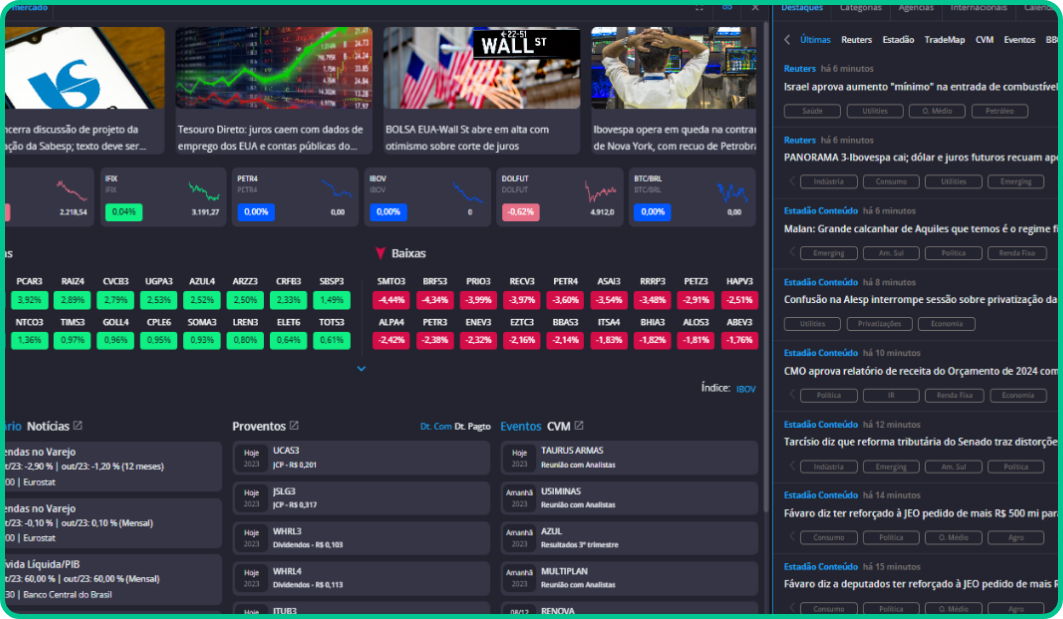Click the red DOLFUT -0,62% badge

click(520, 212)
